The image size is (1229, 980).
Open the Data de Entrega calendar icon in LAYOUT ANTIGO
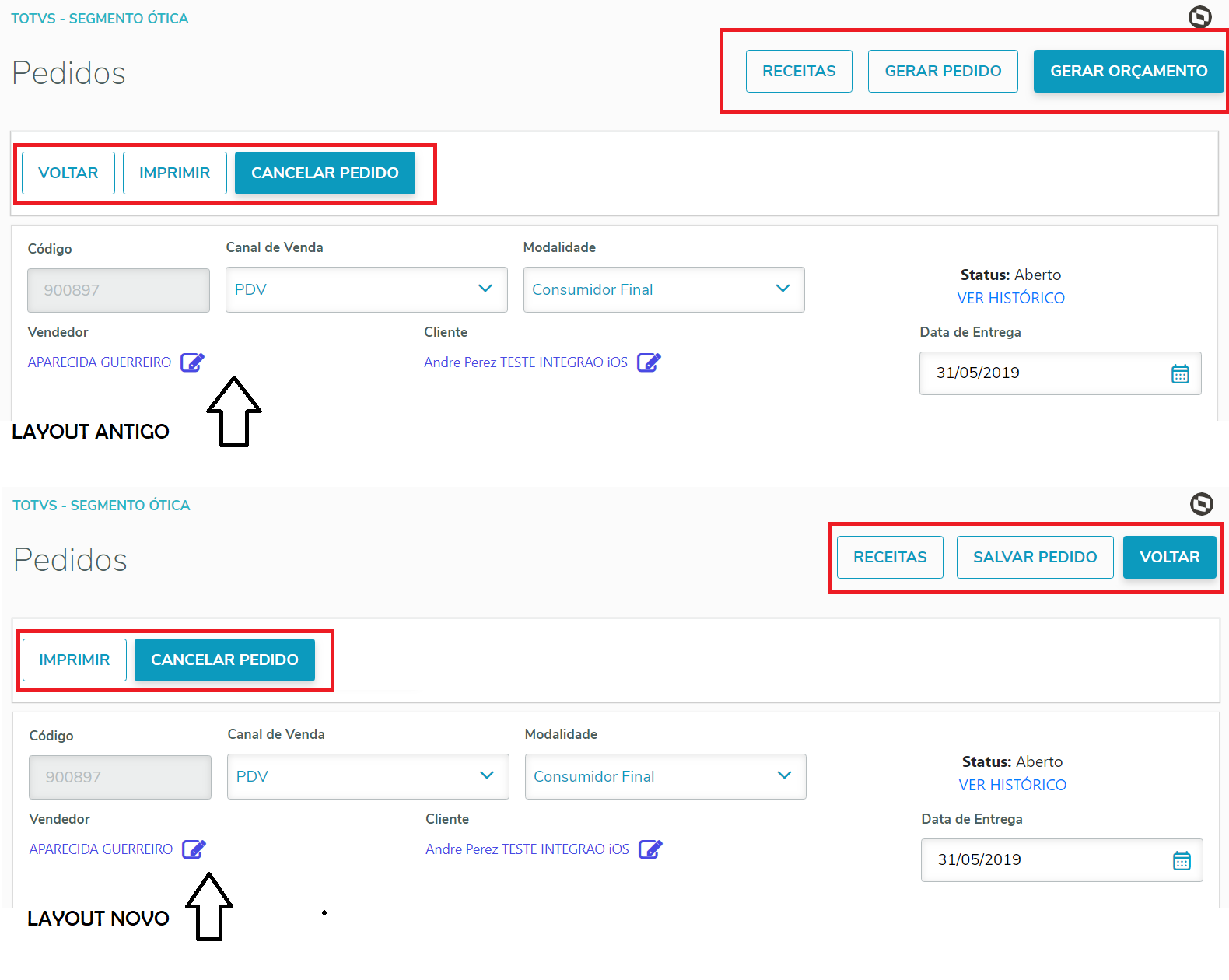pyautogui.click(x=1180, y=374)
